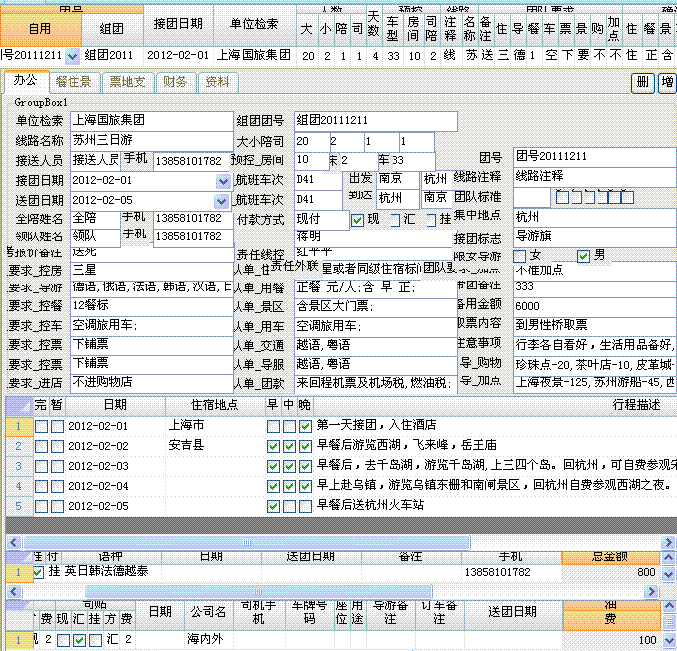This screenshot has height=651, width=677.
Task: Click the 自用 column header
Action: (x=41, y=28)
